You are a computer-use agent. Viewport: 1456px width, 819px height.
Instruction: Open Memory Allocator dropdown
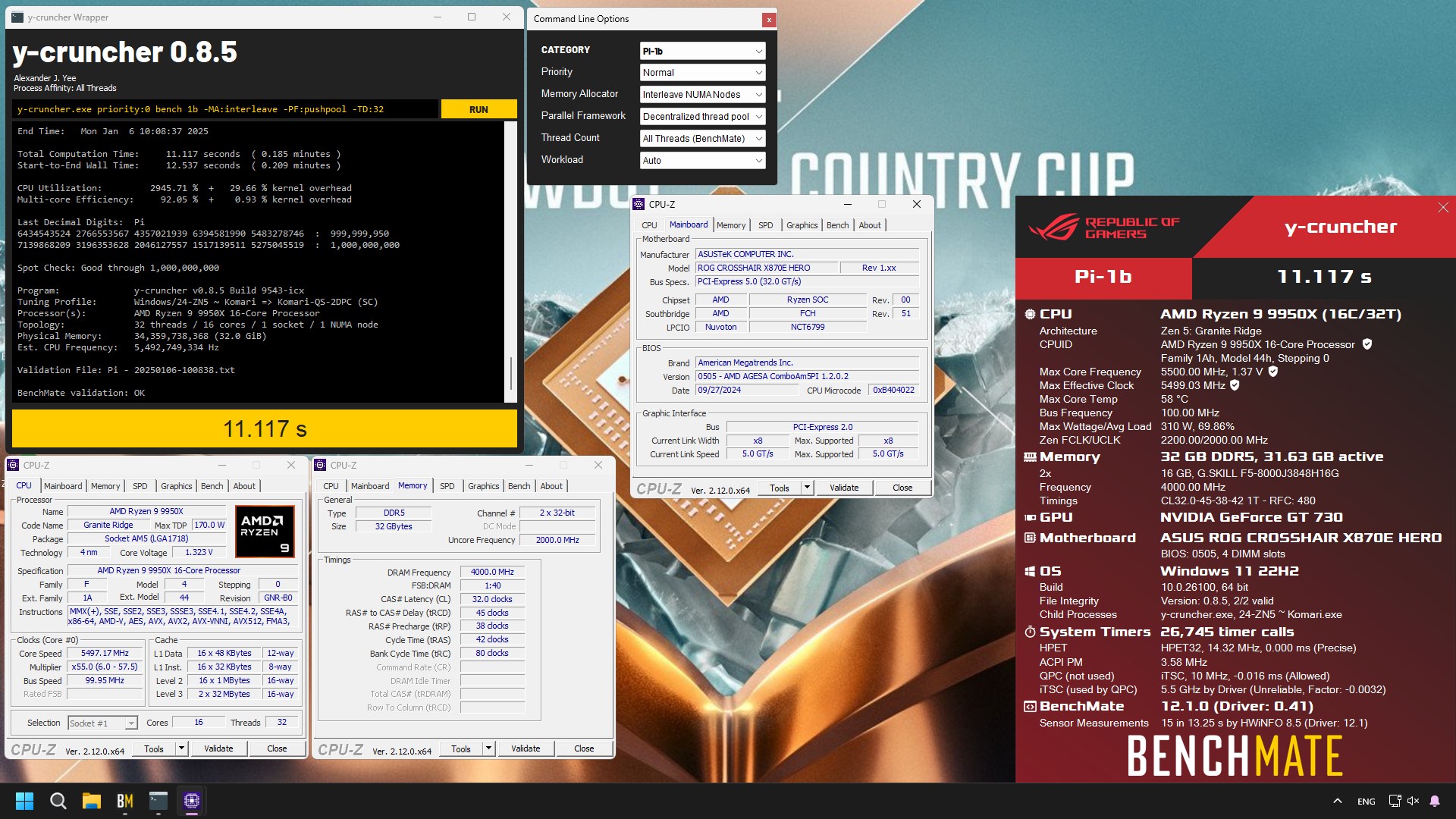click(702, 95)
